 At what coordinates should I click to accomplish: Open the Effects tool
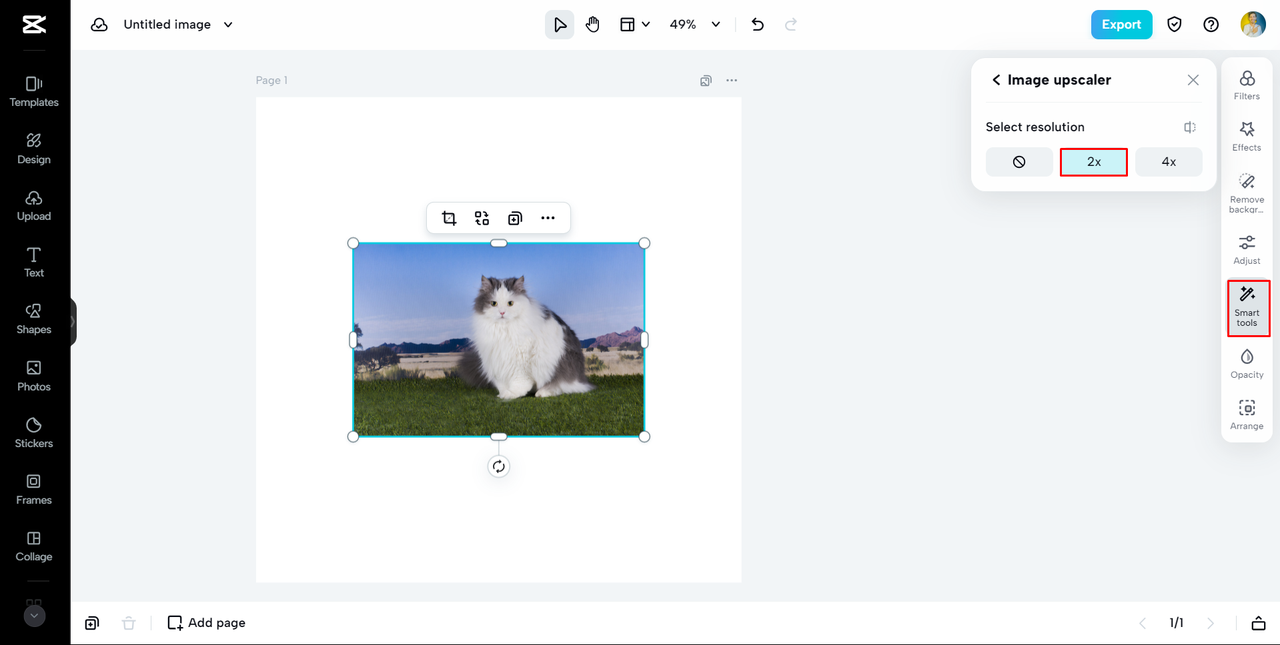(x=1247, y=136)
